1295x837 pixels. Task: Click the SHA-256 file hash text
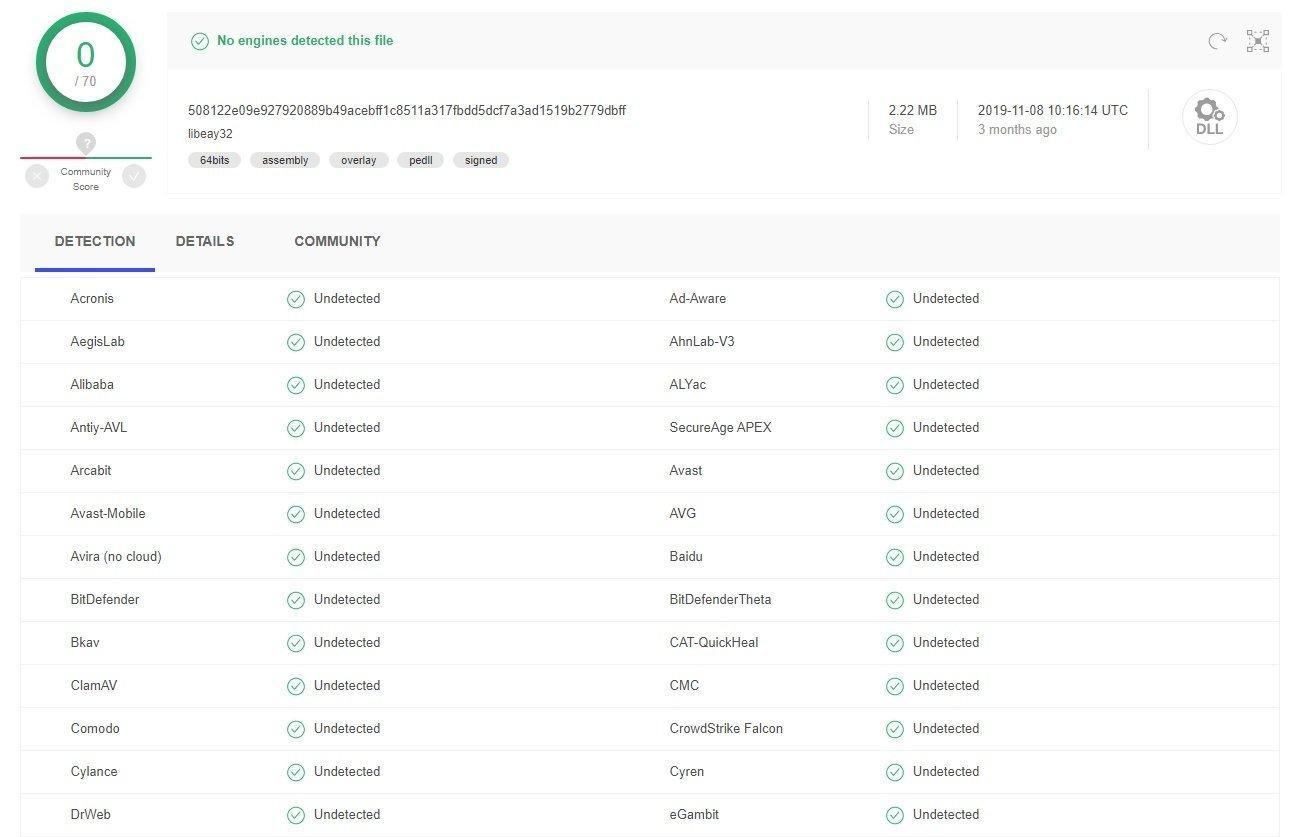[407, 110]
